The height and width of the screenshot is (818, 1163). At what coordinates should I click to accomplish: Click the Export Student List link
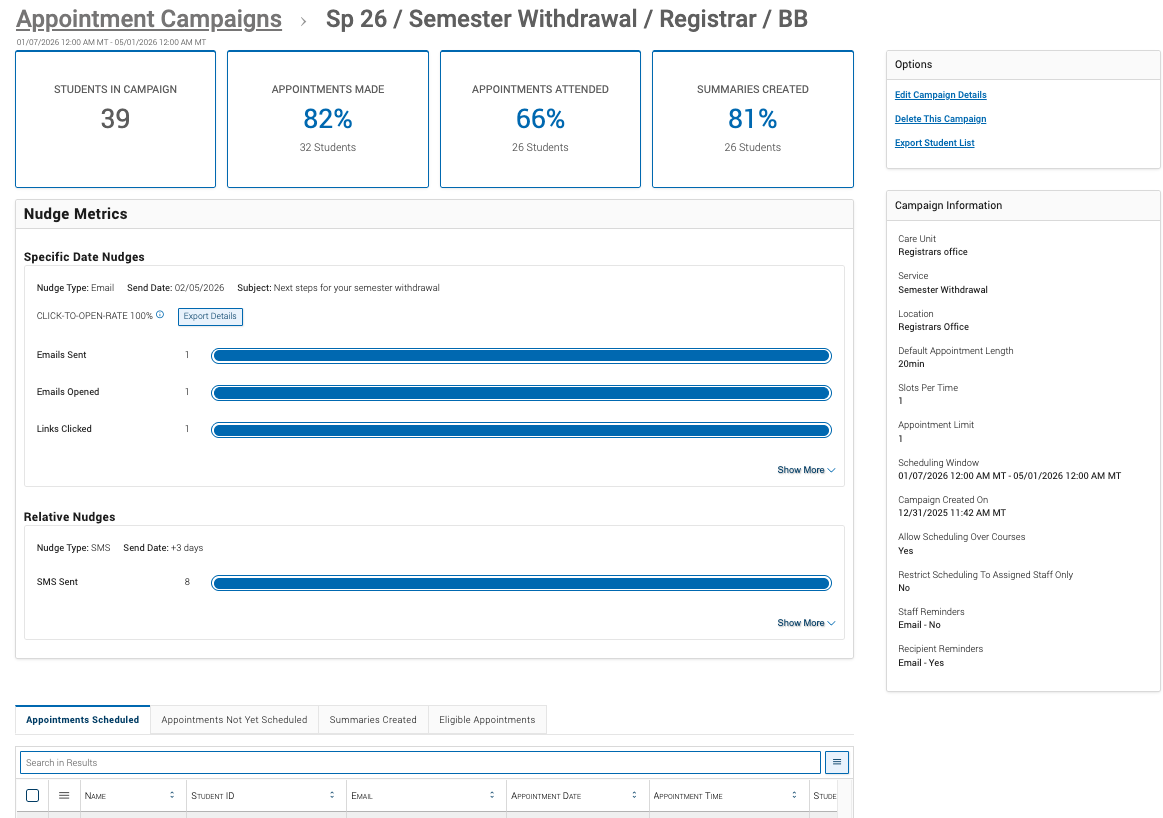click(935, 143)
